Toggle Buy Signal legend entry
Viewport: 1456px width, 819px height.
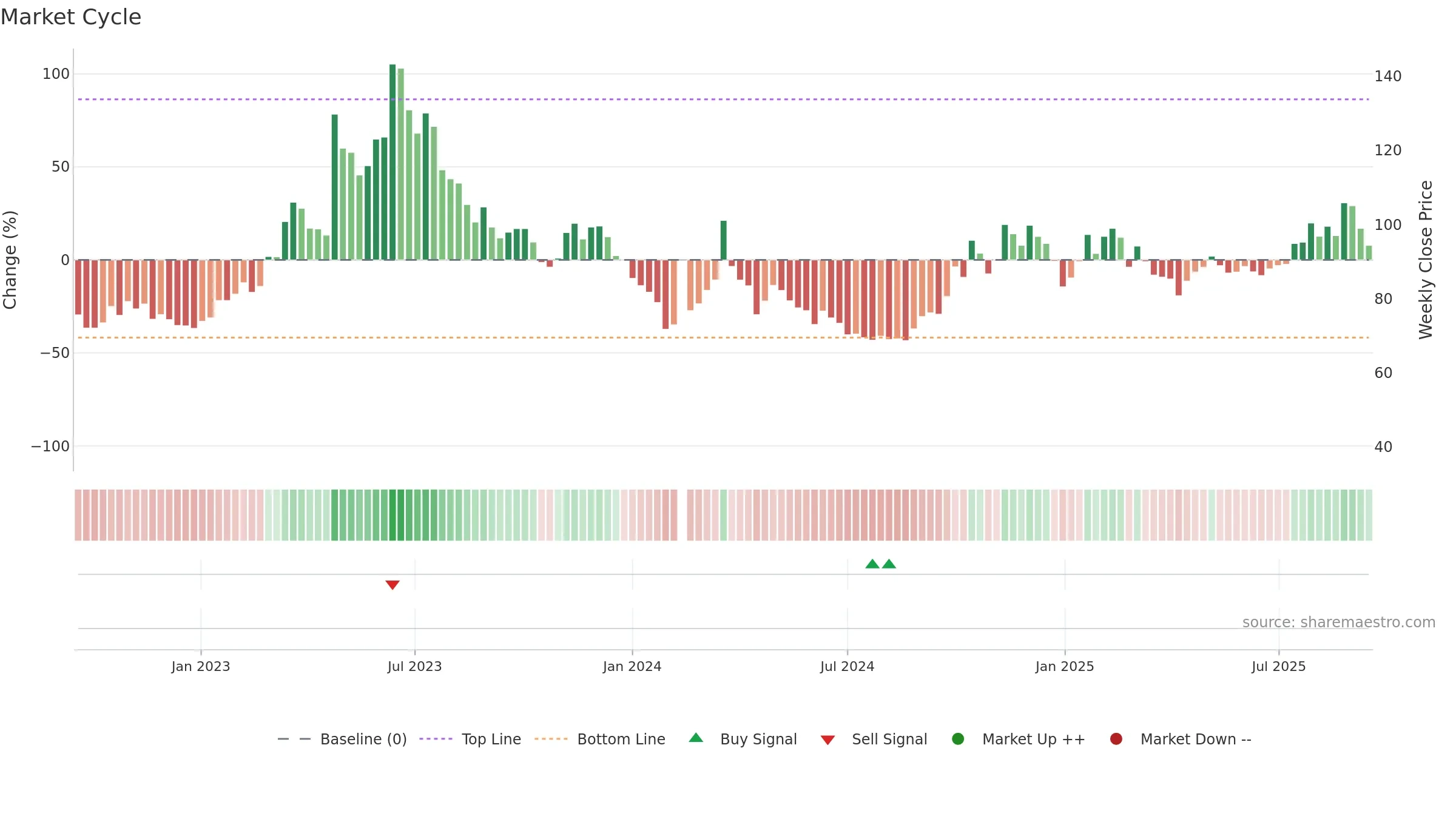[743, 739]
